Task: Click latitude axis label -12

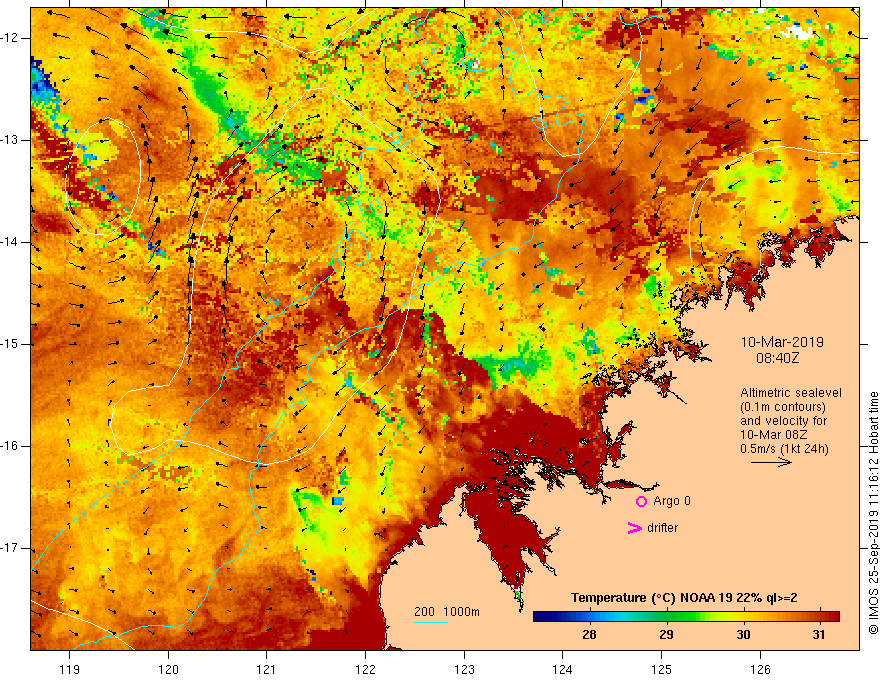Action: click(10, 38)
